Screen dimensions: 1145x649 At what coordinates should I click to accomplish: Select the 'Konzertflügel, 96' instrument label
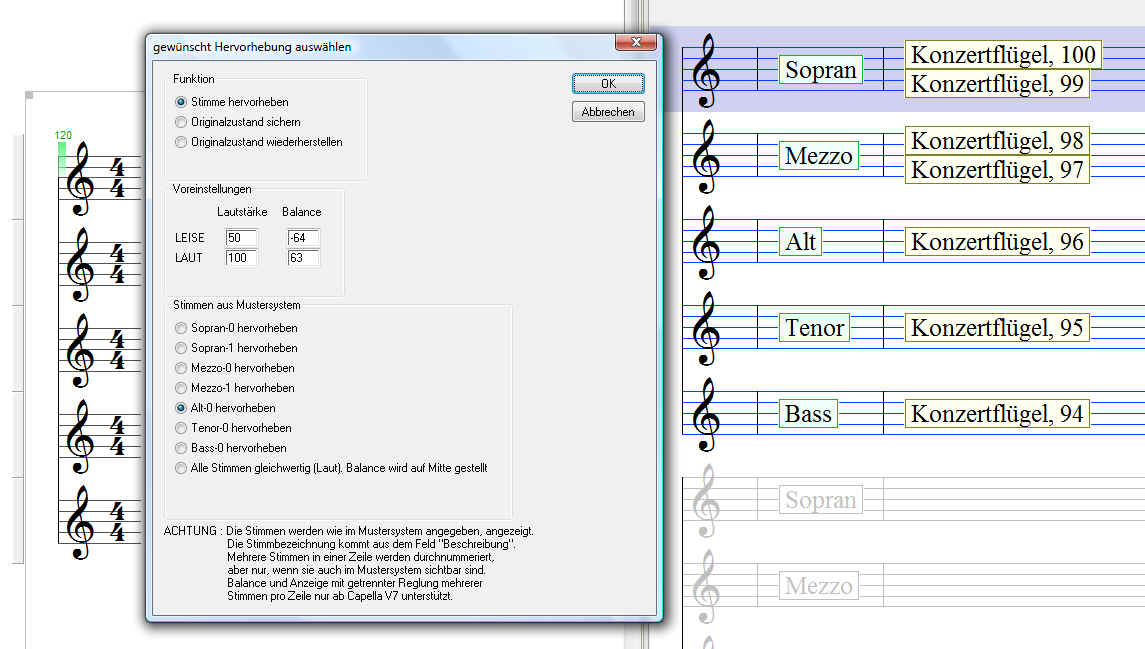[x=996, y=242]
